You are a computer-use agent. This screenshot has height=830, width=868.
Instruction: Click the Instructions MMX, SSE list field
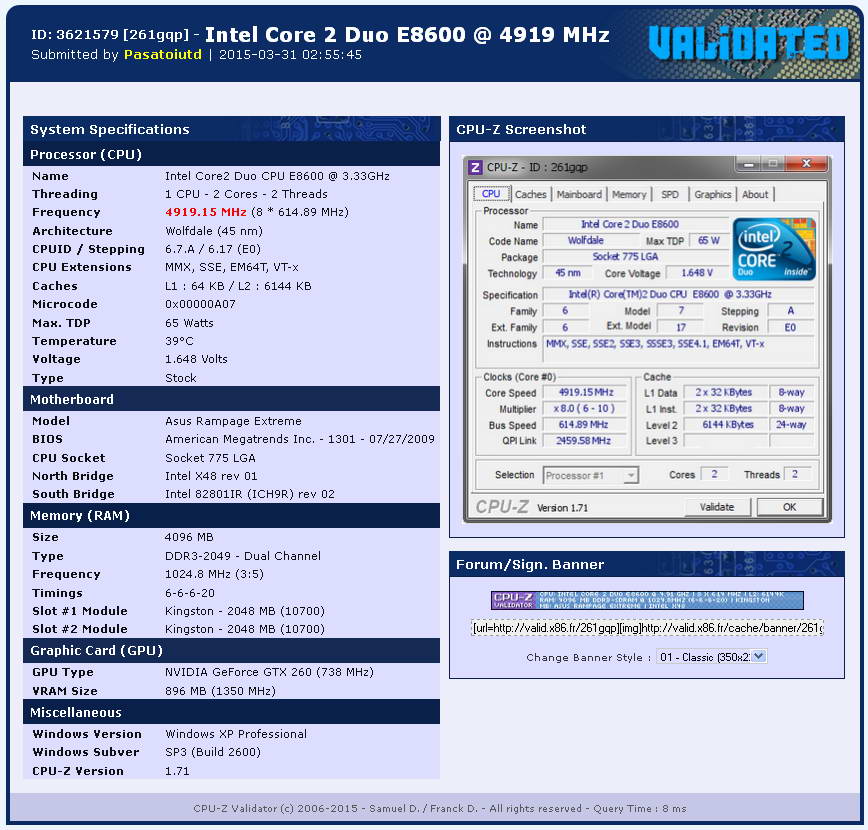pos(679,349)
